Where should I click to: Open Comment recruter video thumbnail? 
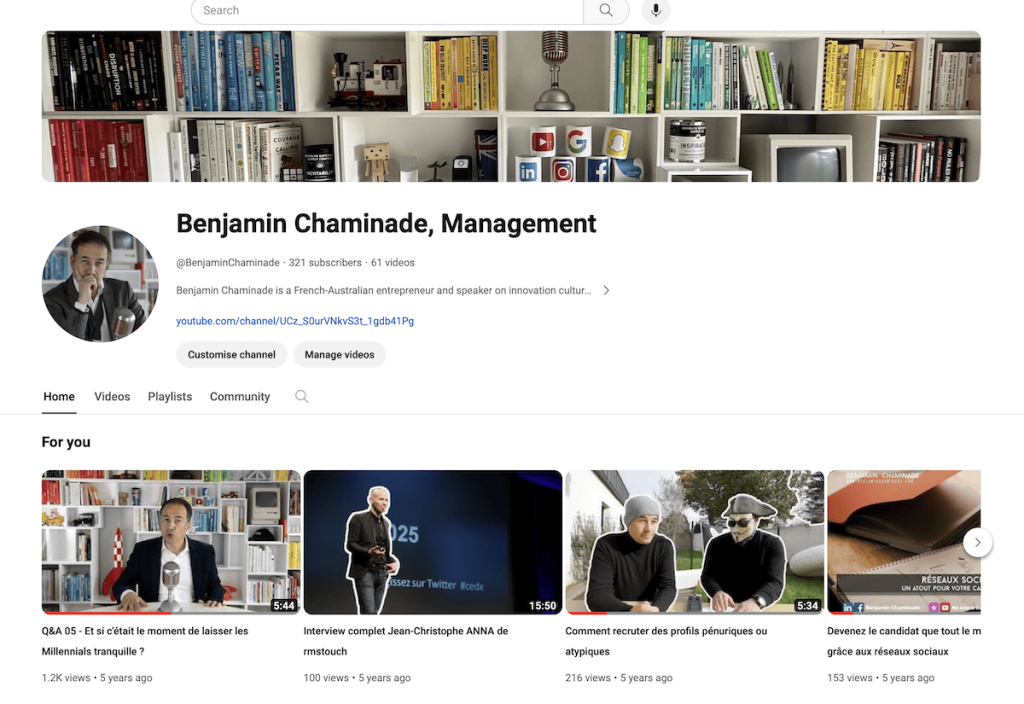point(695,542)
